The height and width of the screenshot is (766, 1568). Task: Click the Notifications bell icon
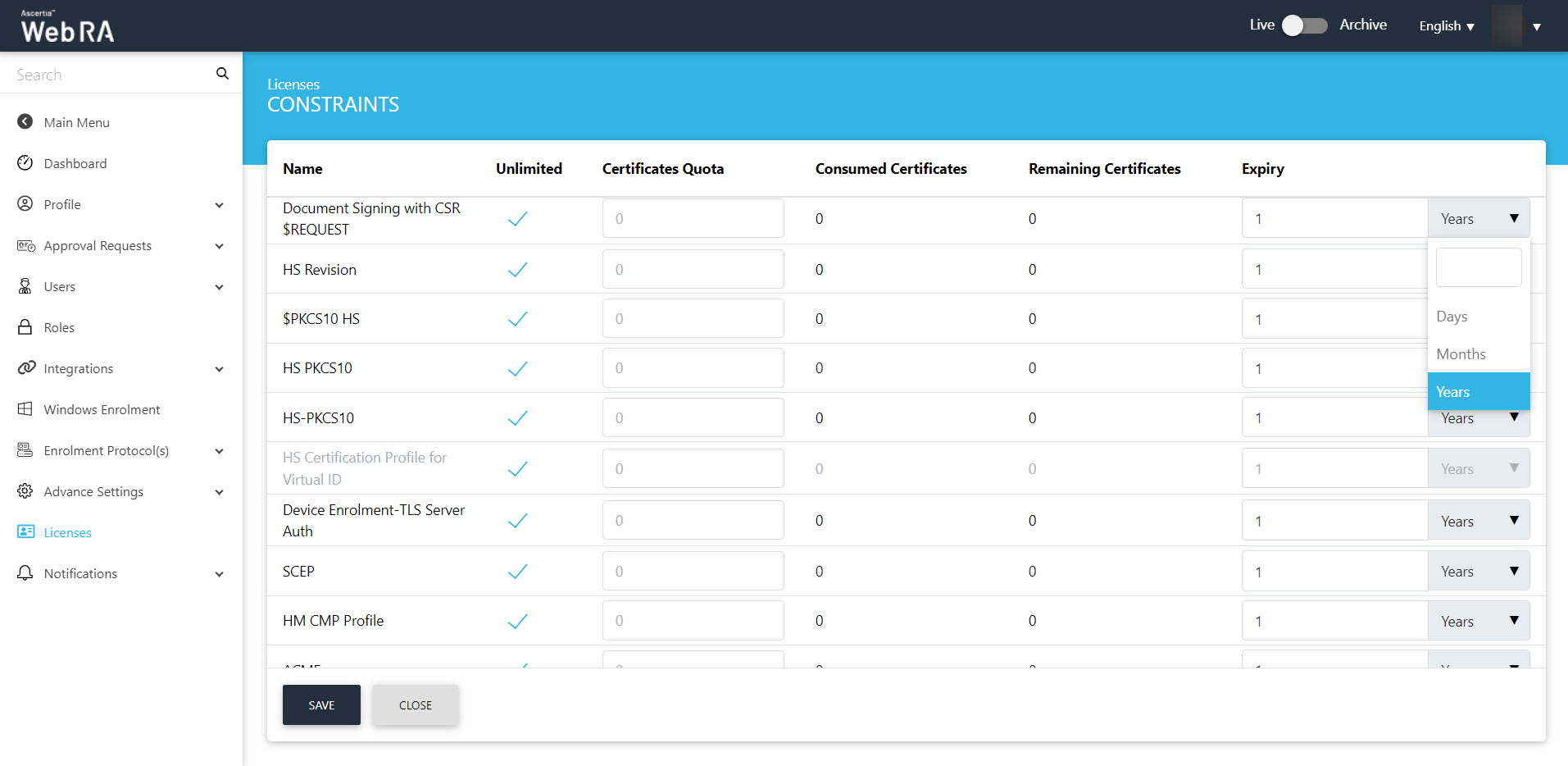(25, 573)
